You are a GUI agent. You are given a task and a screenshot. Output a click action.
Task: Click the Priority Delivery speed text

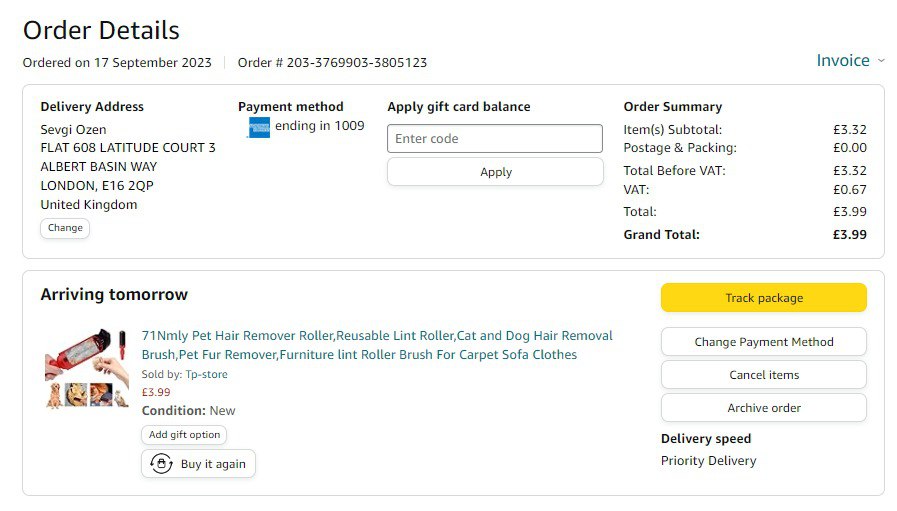[x=708, y=461]
